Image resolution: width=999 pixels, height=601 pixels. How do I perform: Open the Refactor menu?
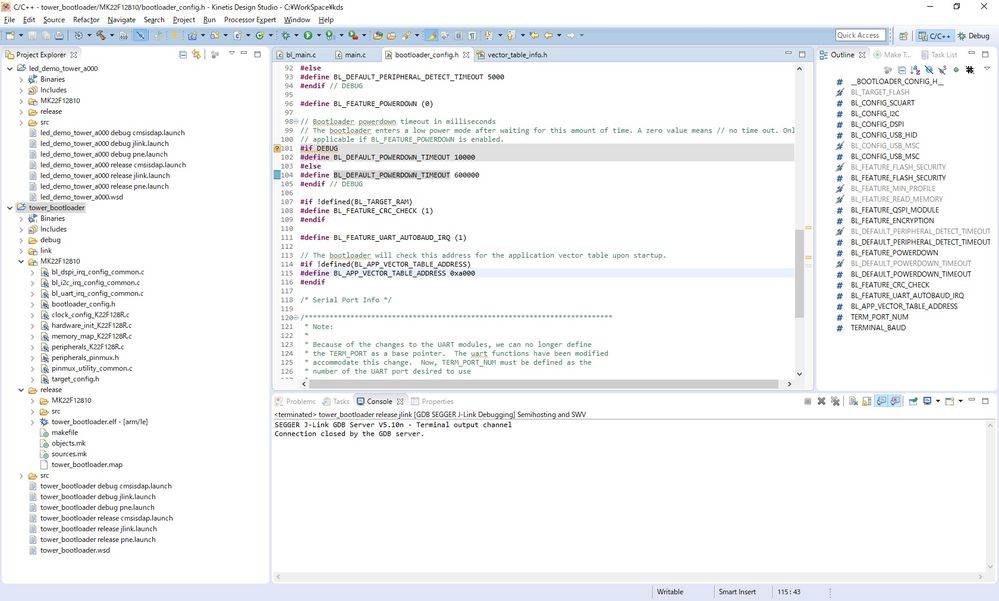coord(86,20)
